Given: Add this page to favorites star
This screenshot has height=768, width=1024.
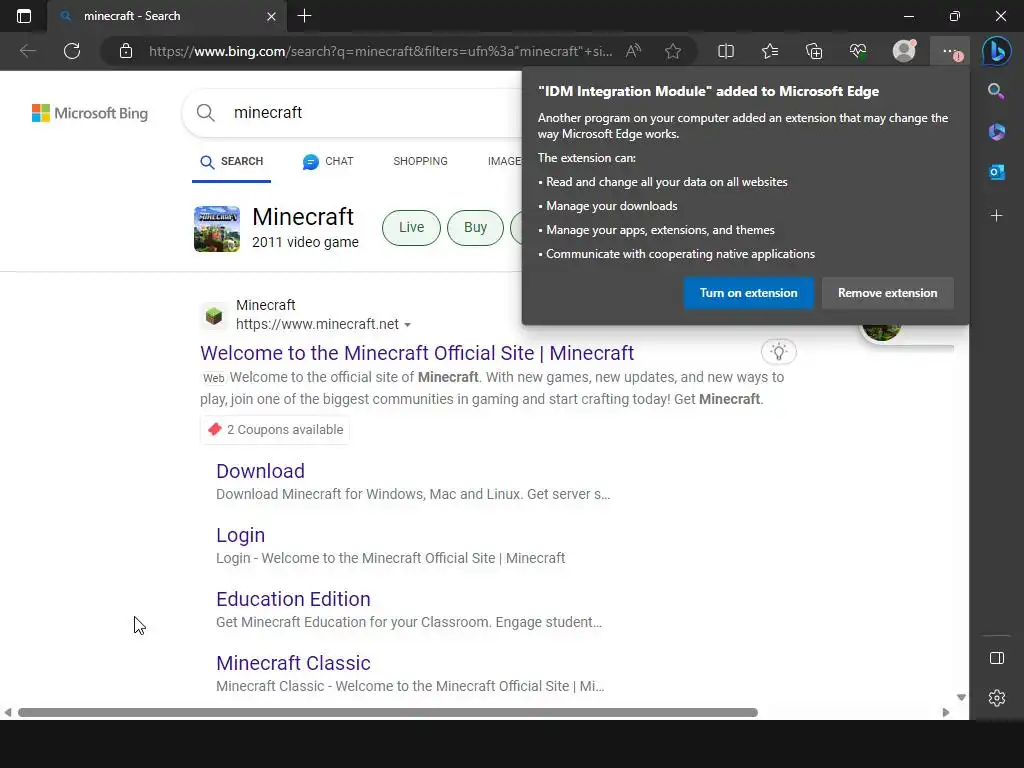Looking at the screenshot, I should (x=673, y=51).
